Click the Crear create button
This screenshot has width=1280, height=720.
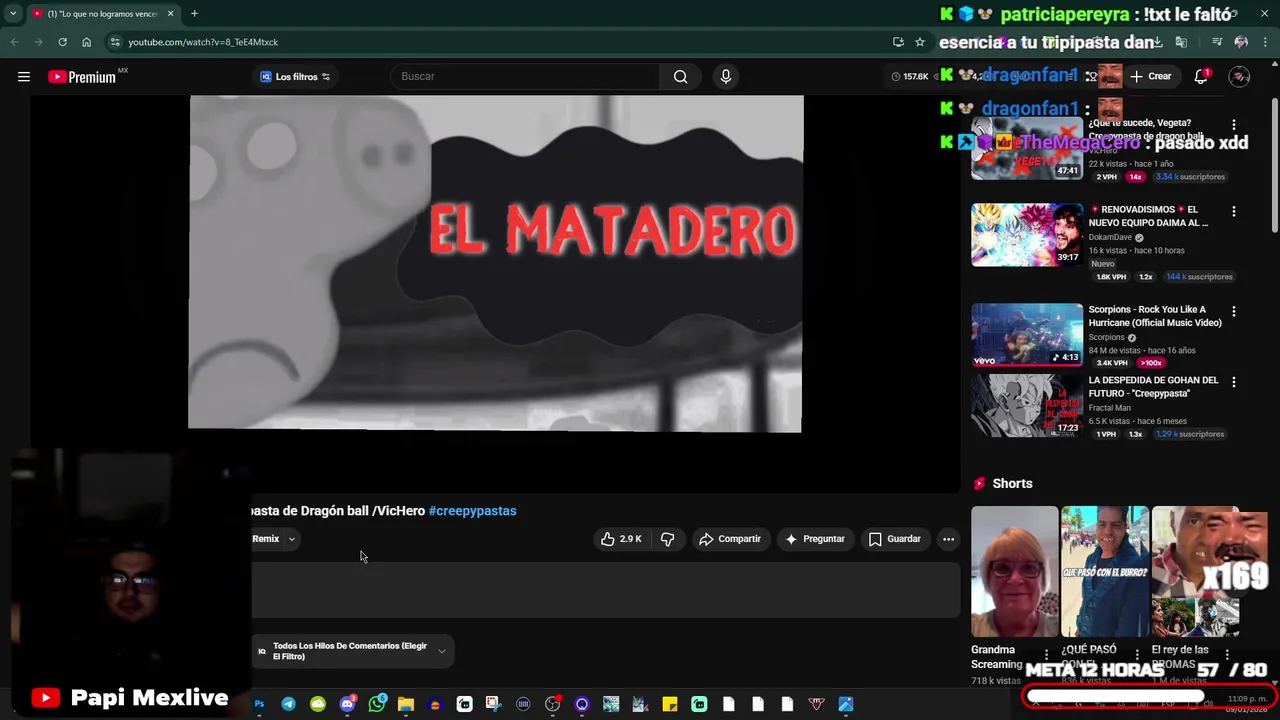point(1150,77)
